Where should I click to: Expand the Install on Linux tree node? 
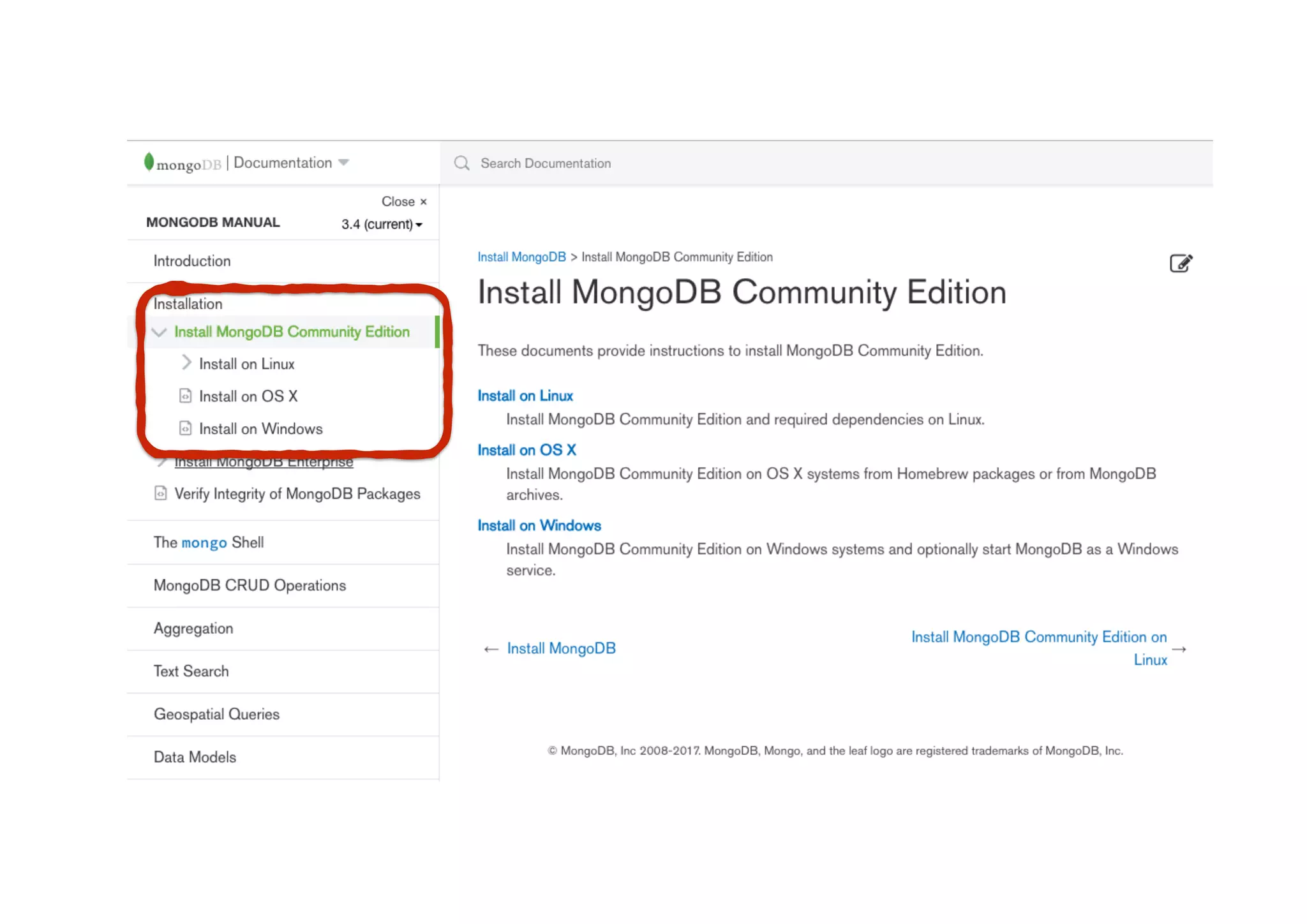186,363
